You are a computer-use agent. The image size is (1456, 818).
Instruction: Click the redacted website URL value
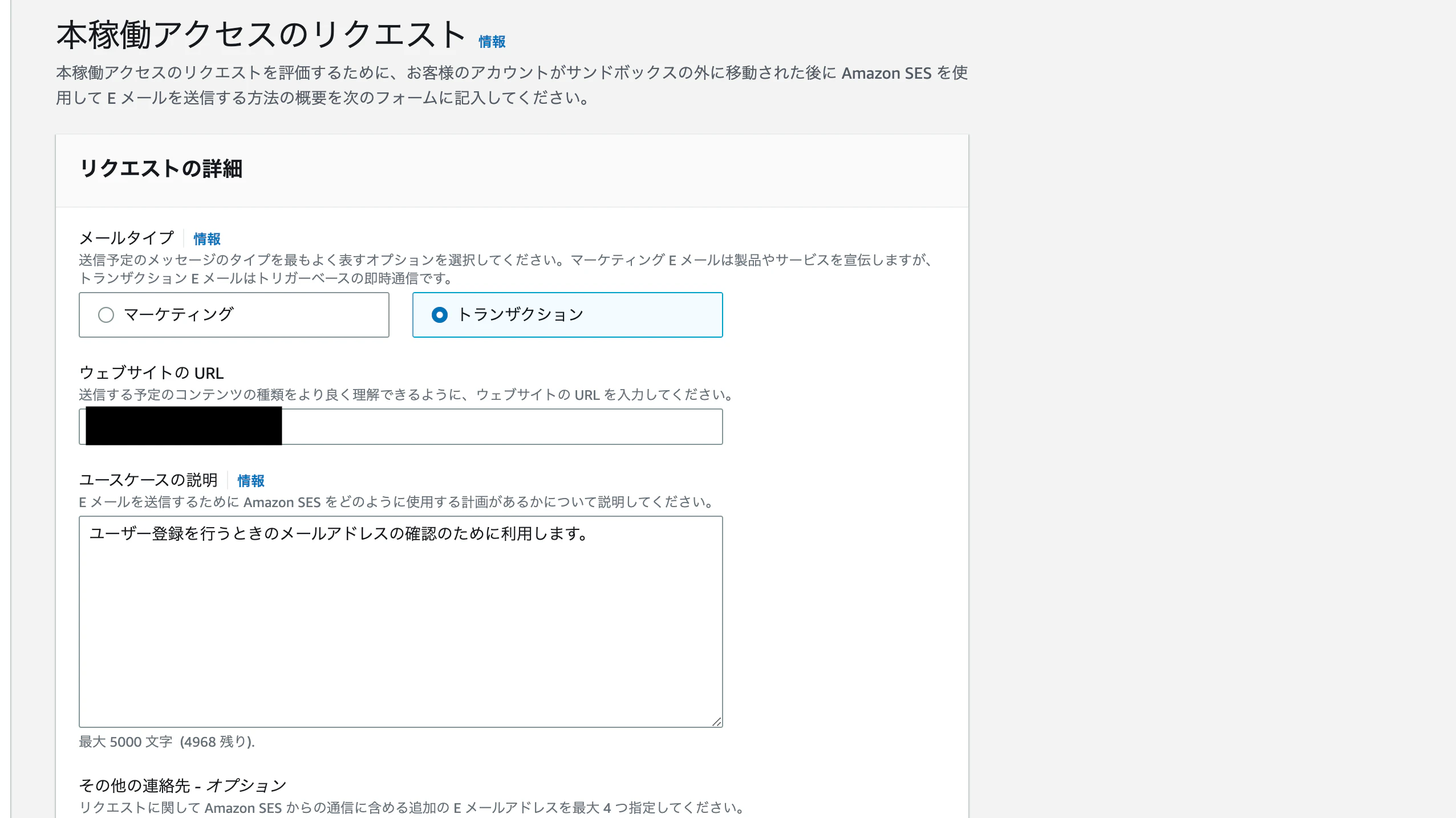[x=181, y=426]
